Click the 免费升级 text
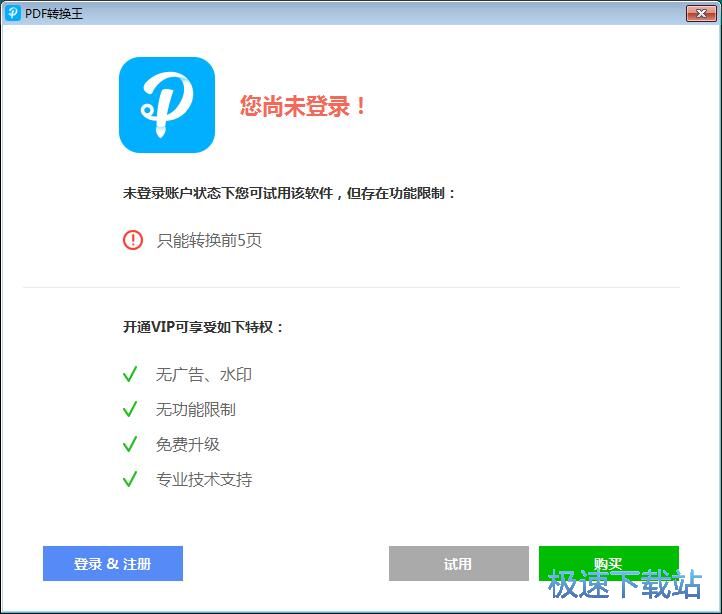The width and height of the screenshot is (722, 614). click(x=188, y=444)
